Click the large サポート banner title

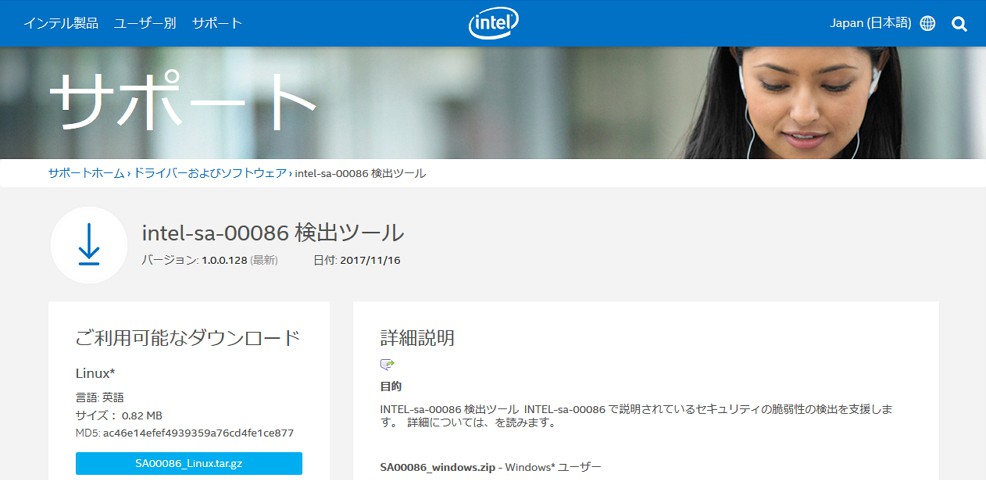[x=182, y=101]
